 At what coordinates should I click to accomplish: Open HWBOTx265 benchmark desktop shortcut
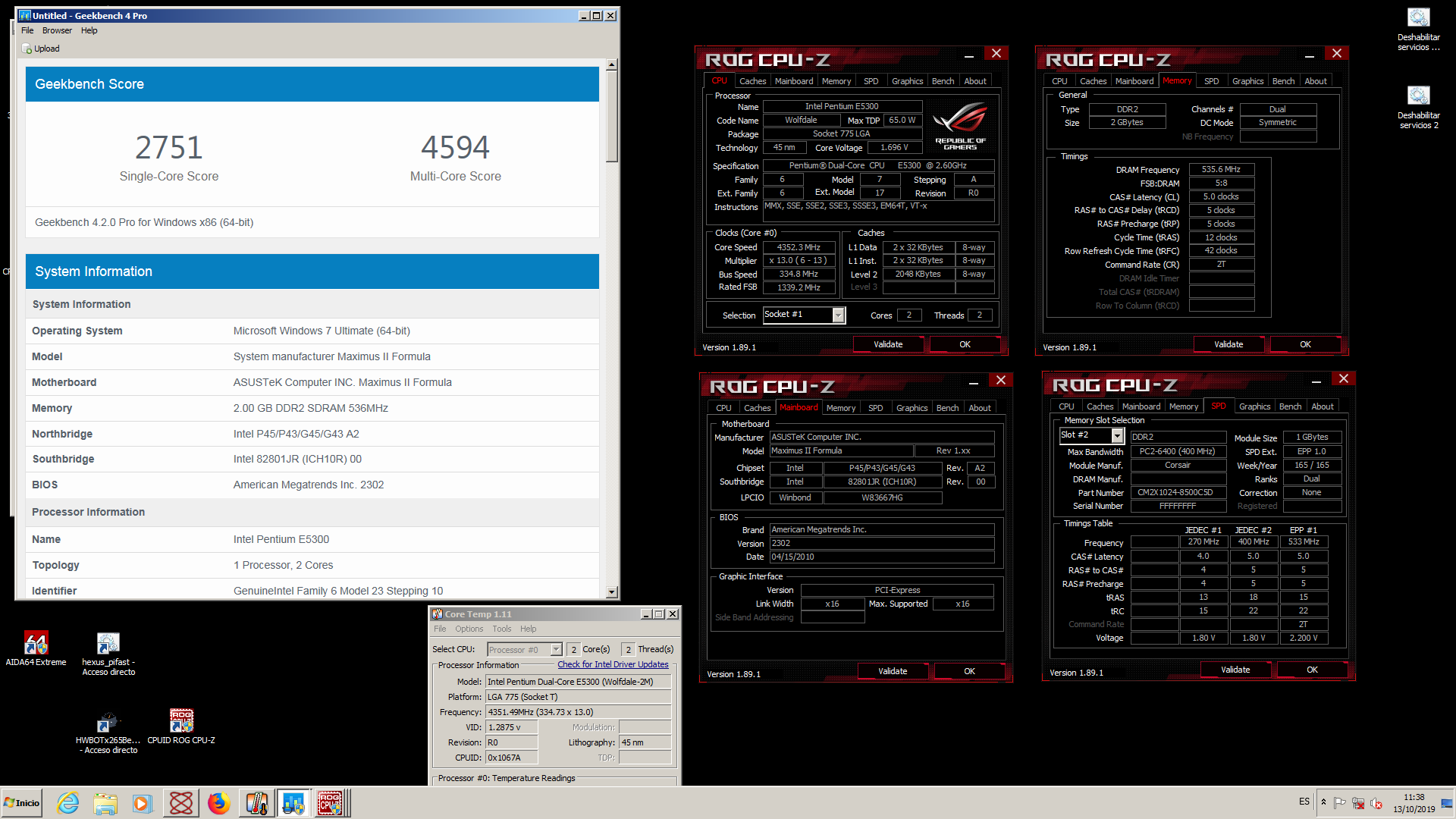108,731
